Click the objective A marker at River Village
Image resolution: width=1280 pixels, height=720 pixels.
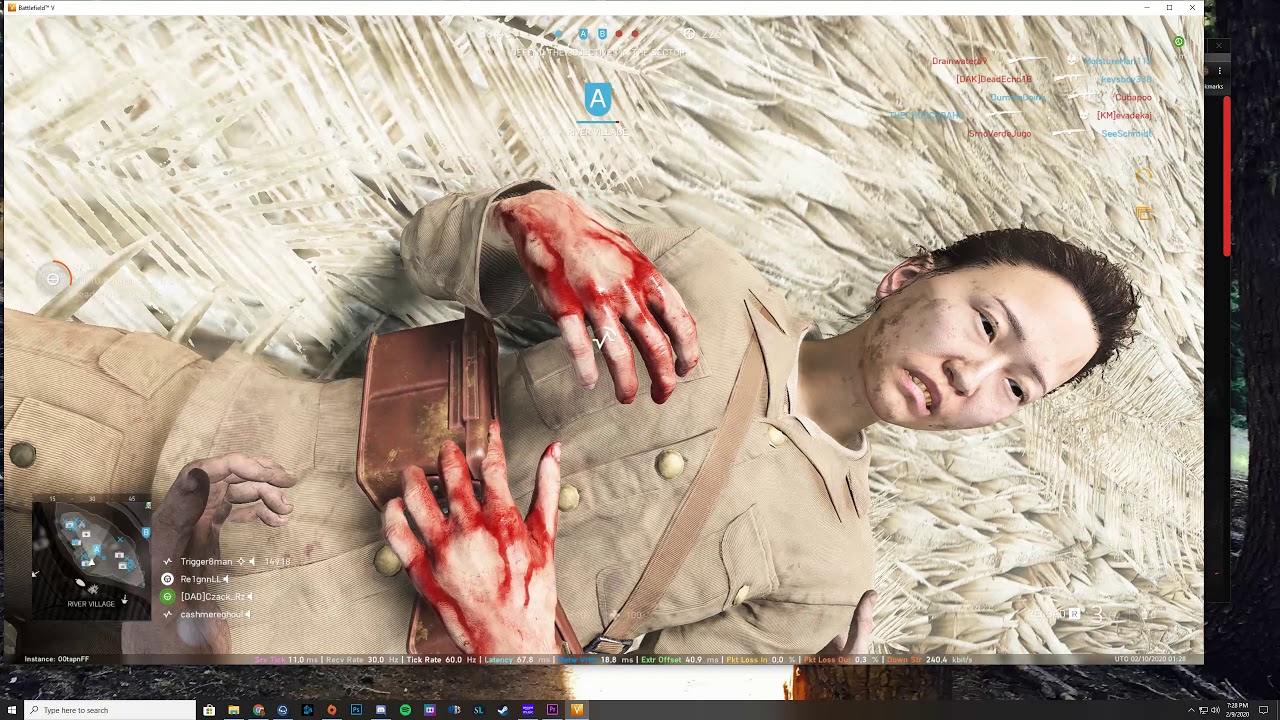[597, 99]
